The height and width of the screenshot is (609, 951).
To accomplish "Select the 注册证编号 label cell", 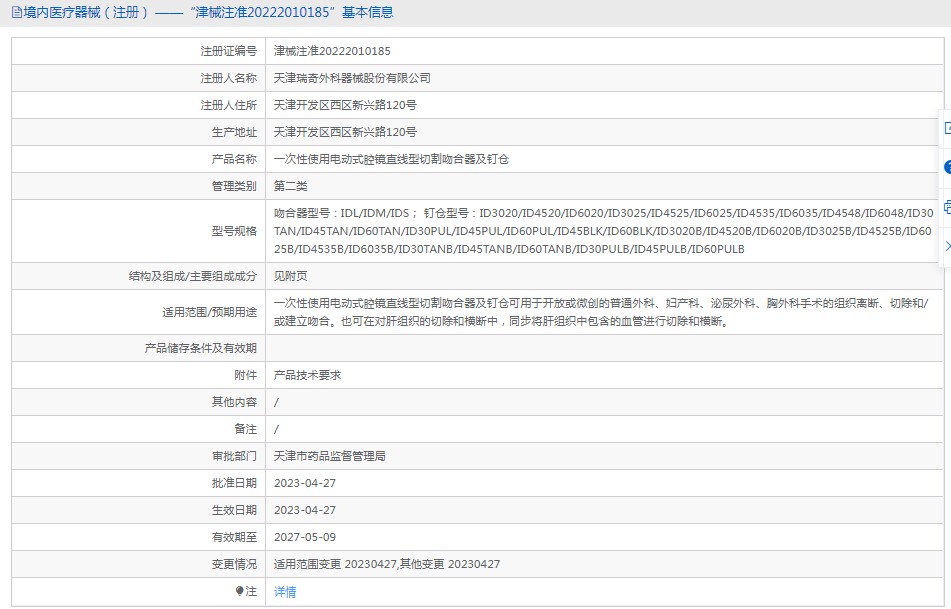I will (x=138, y=51).
